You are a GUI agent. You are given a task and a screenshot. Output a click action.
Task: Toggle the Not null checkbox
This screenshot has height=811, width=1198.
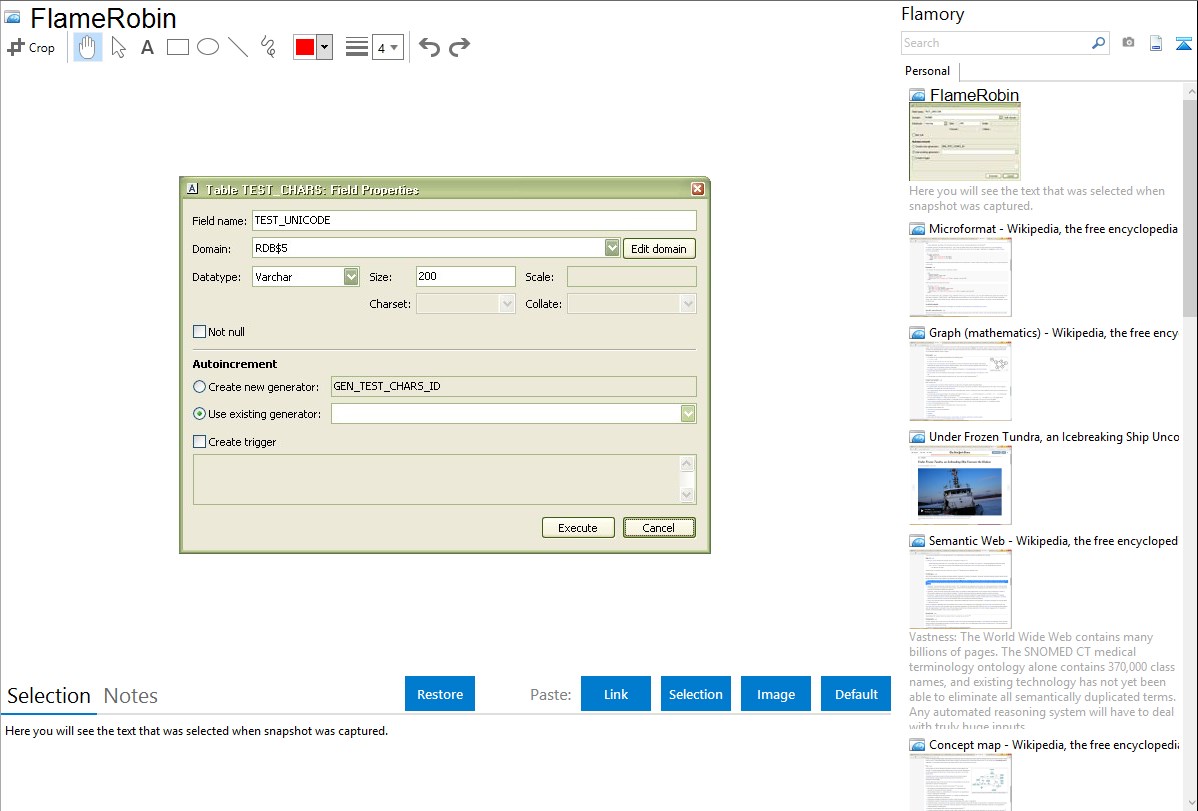[x=200, y=332]
